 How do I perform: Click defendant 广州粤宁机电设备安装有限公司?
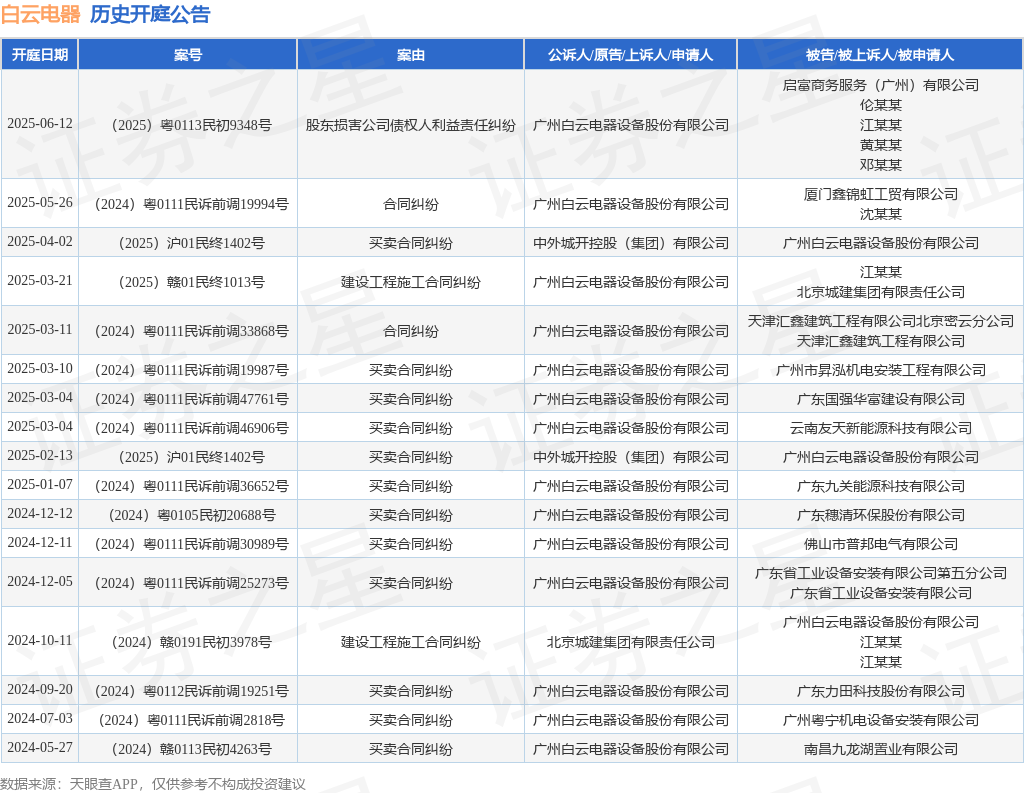[880, 720]
